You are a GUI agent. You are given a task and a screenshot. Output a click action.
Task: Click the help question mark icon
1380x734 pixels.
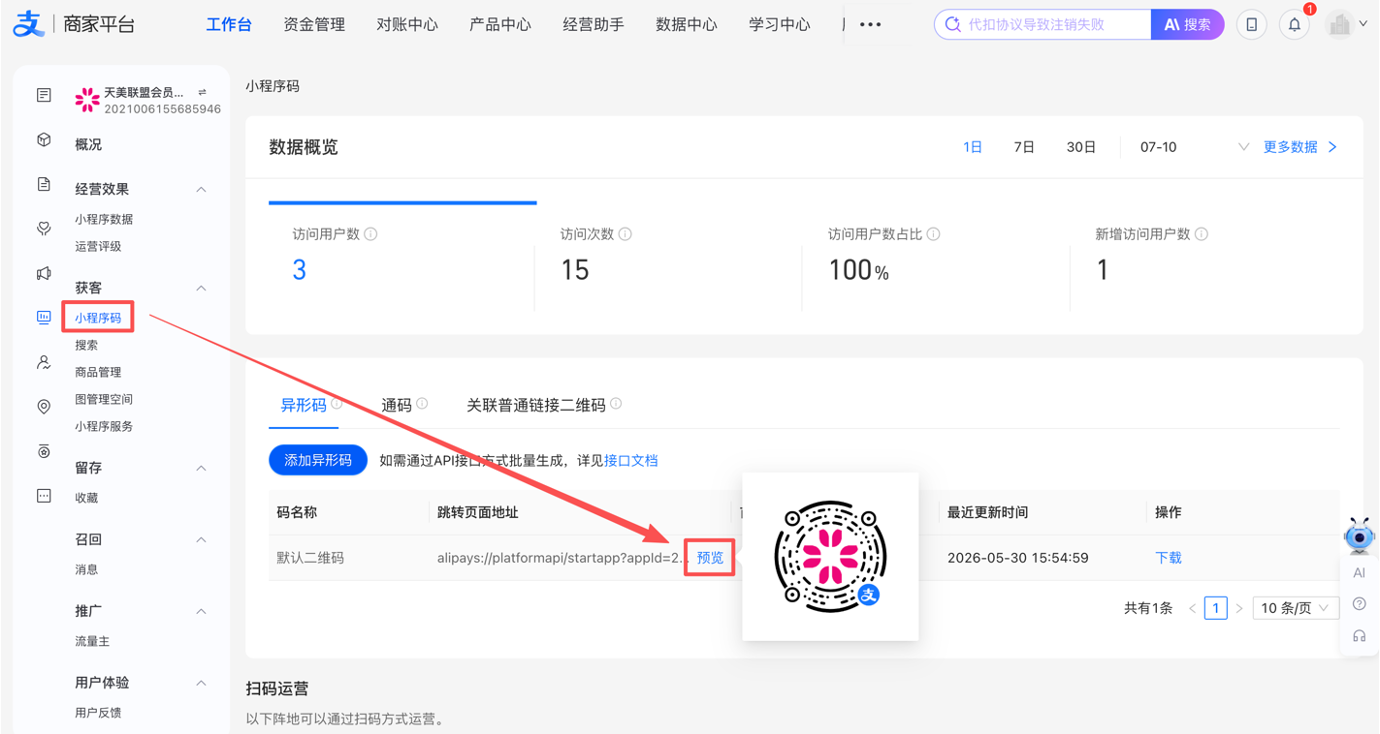1359,604
